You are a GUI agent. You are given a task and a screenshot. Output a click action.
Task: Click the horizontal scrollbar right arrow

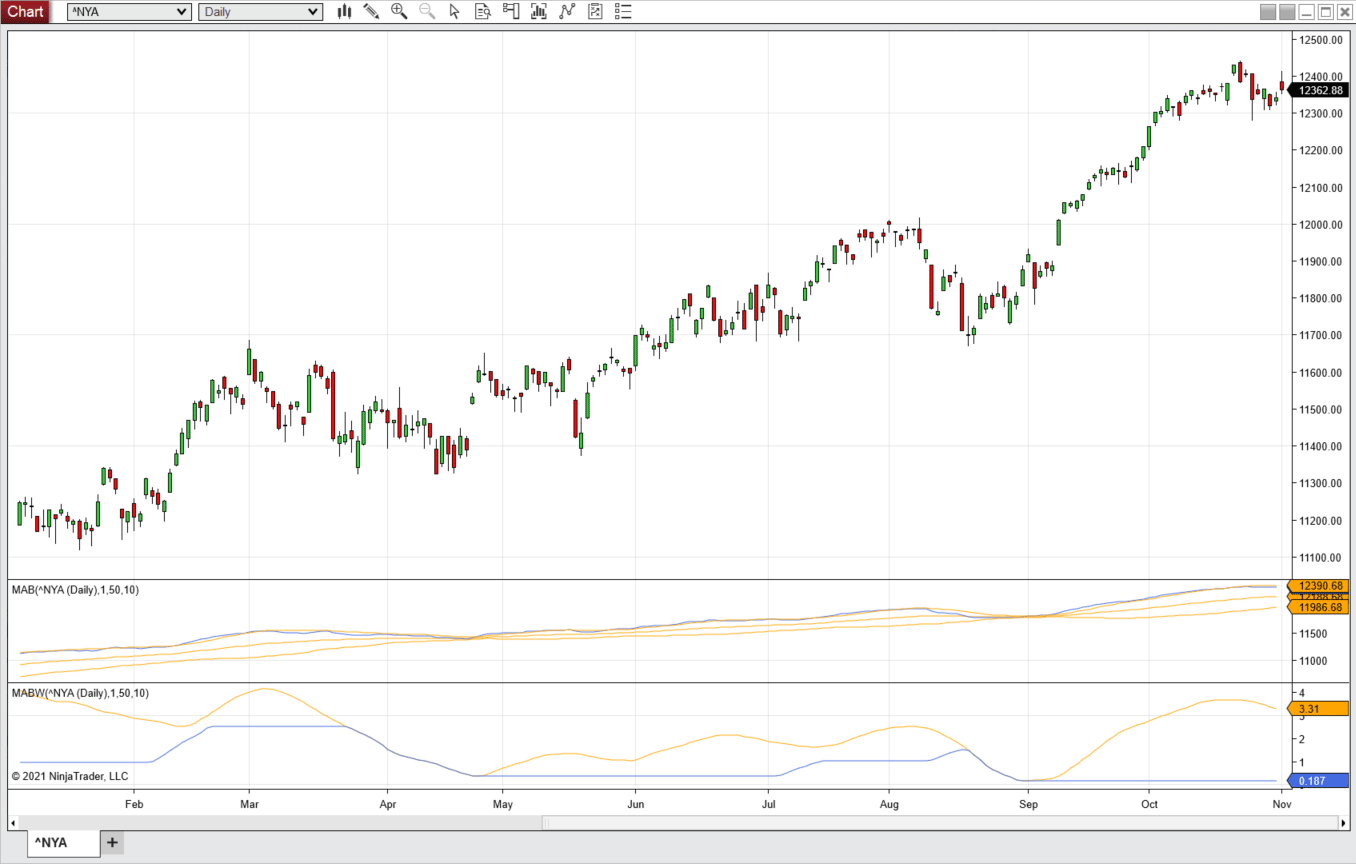pyautogui.click(x=1342, y=823)
